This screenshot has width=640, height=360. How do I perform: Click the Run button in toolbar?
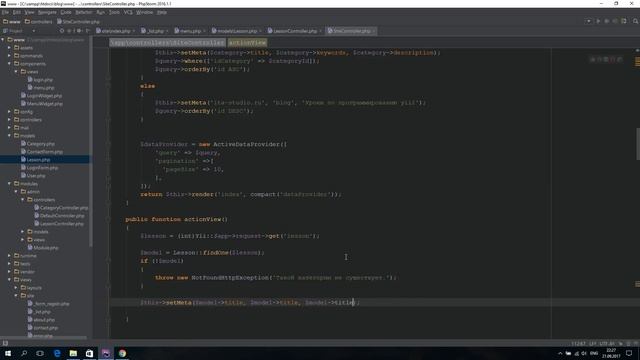pos(598,21)
